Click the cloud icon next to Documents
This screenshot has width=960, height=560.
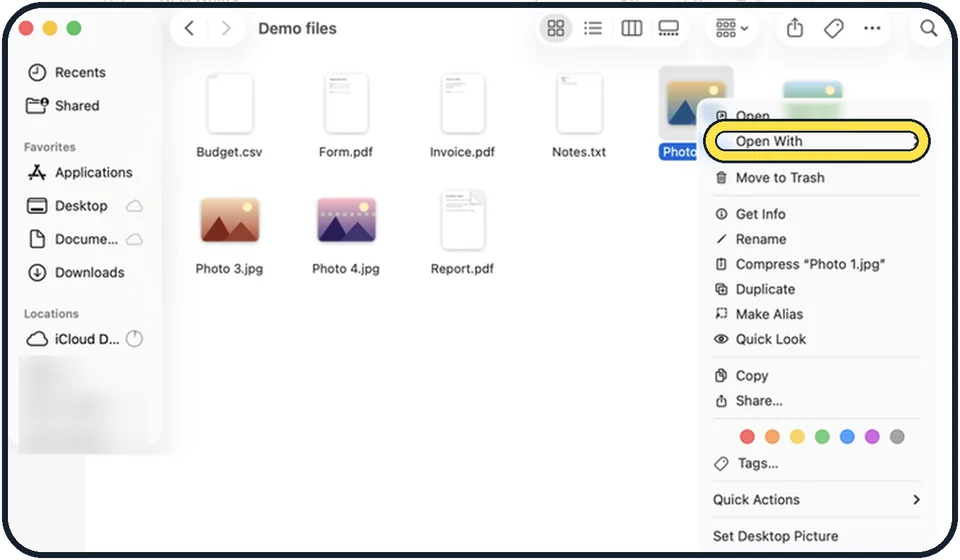(x=134, y=239)
